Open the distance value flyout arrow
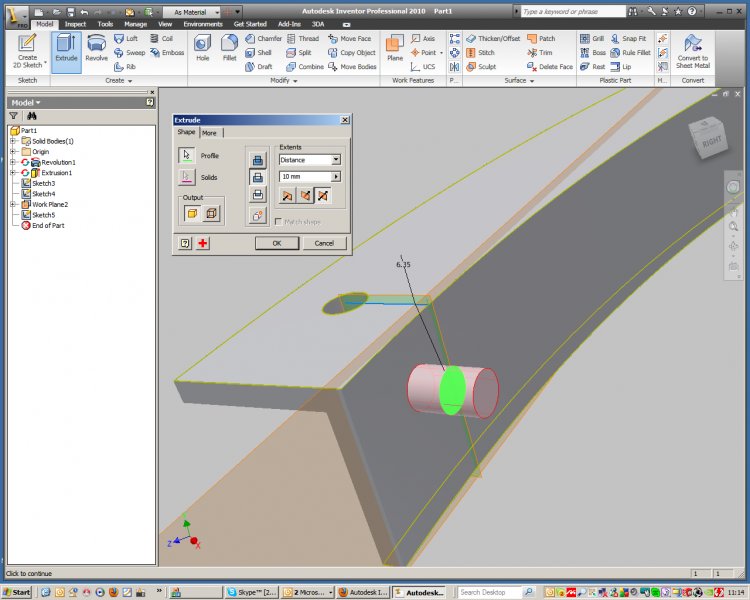Viewport: 750px width, 600px height. tap(336, 177)
